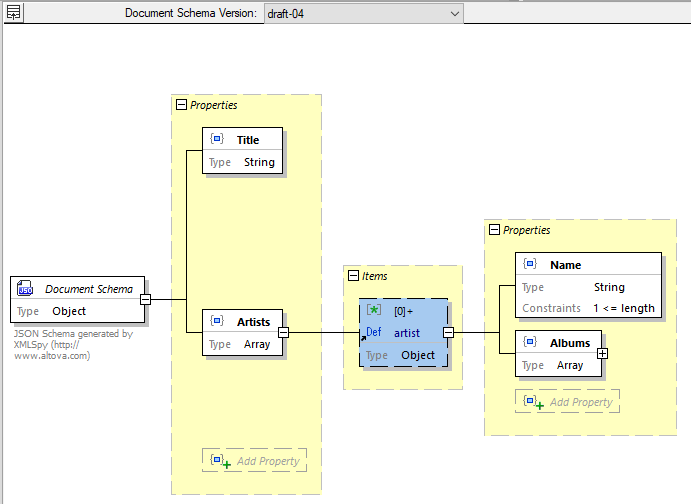Expand the Albums node

tap(603, 353)
